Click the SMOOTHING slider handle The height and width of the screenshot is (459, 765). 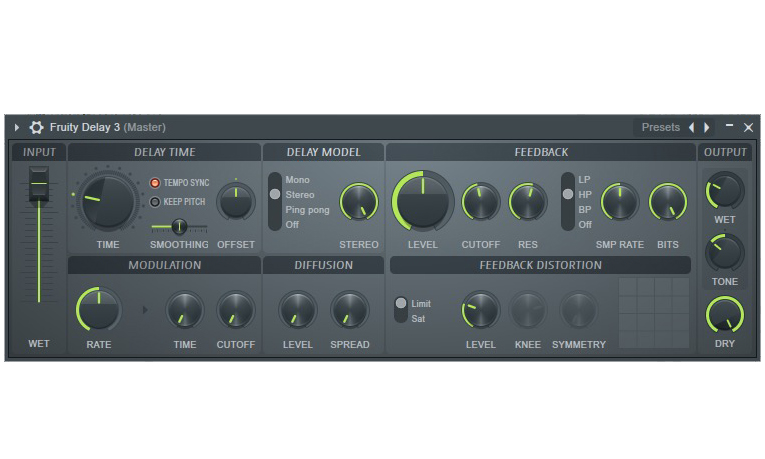(179, 226)
